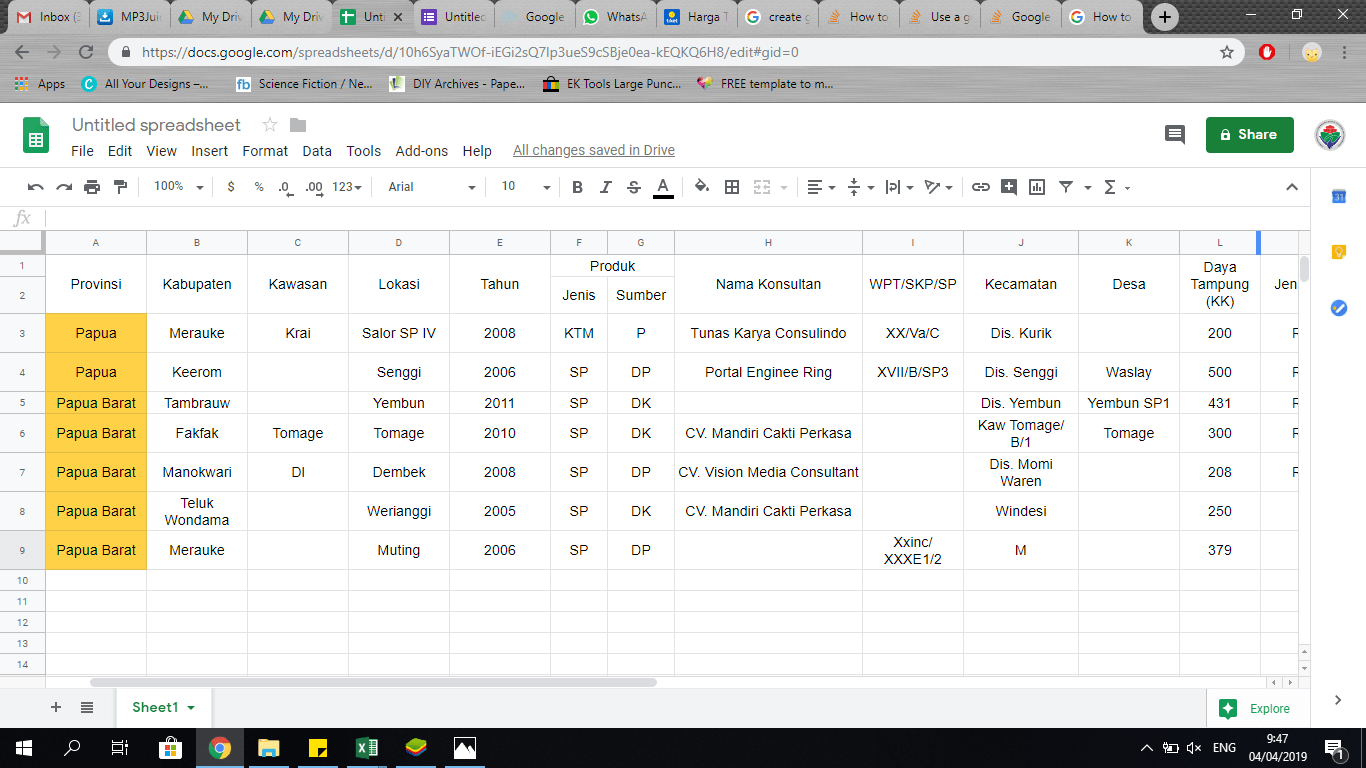This screenshot has height=768, width=1366.
Task: Select cell containing Tunas Karya Consulindo
Action: (768, 333)
